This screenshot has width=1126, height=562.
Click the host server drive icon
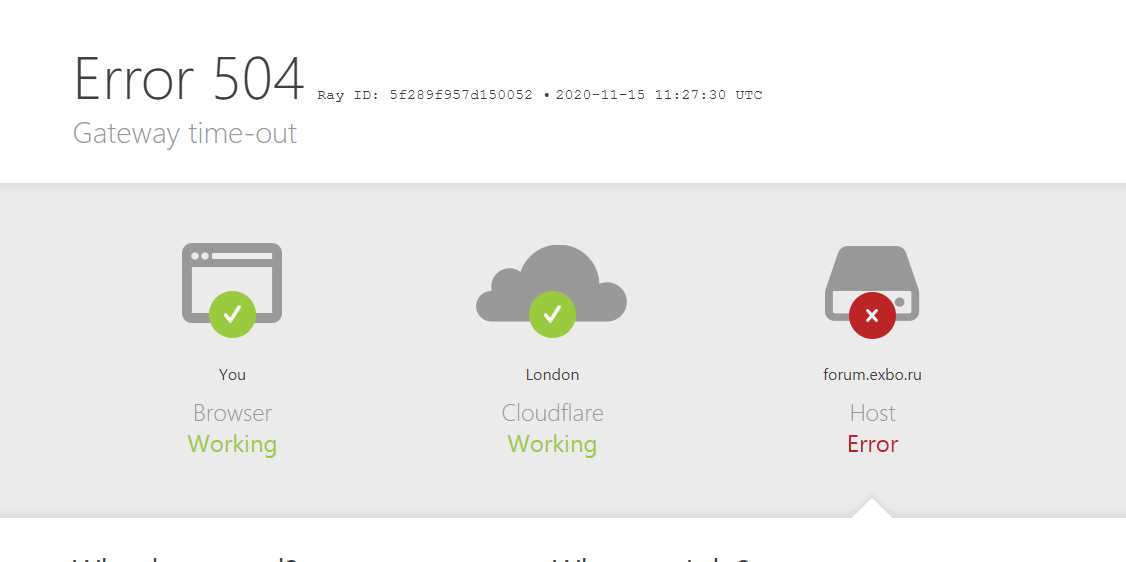coord(872,283)
